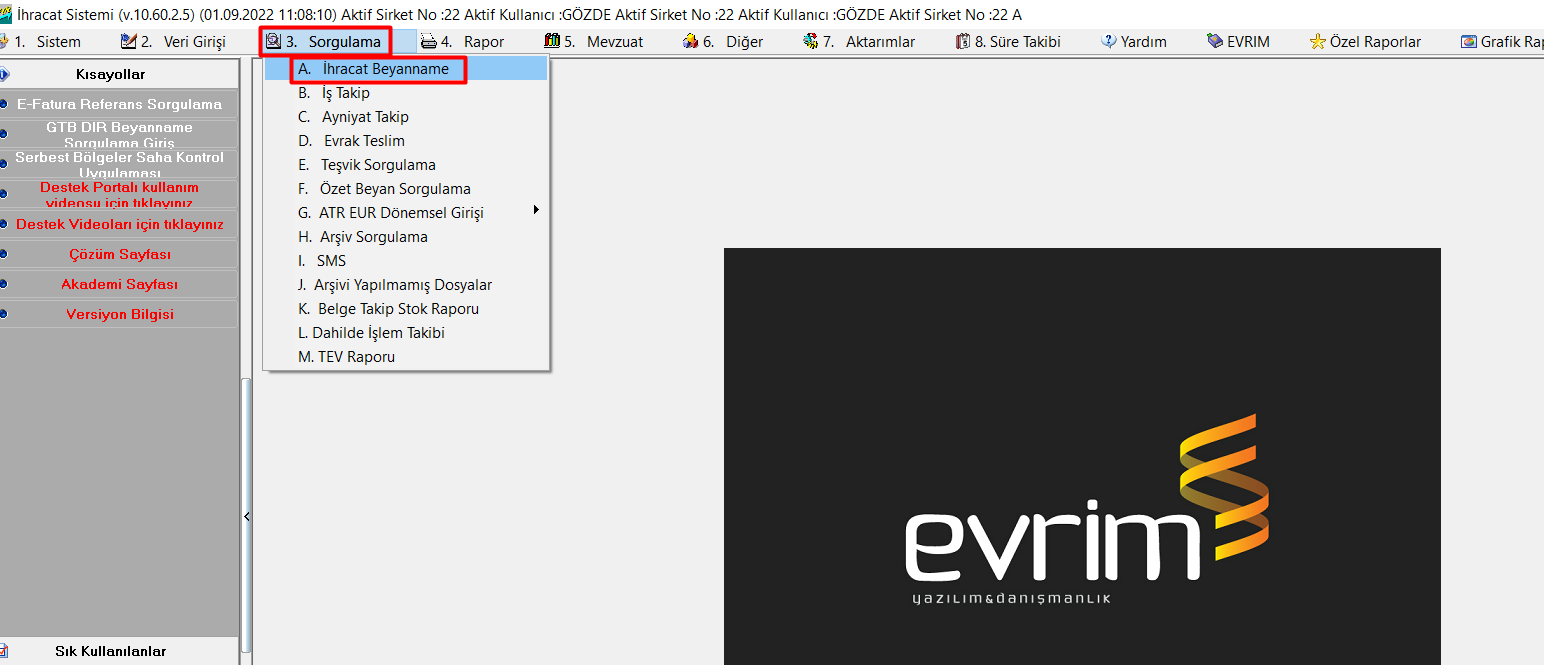Switch to Sık Kullanılanlar panel
This screenshot has height=665, width=1544.
tap(119, 651)
